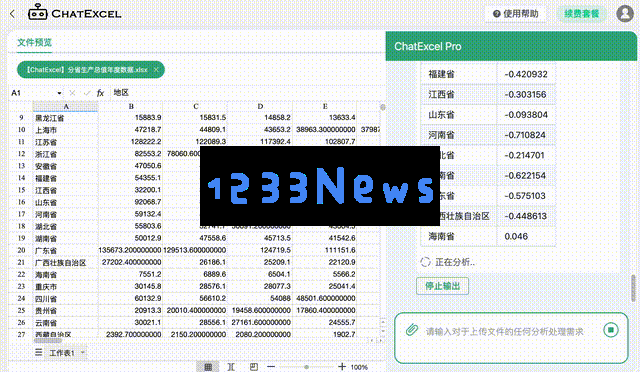Click 海南省 row in chat results

(488, 236)
